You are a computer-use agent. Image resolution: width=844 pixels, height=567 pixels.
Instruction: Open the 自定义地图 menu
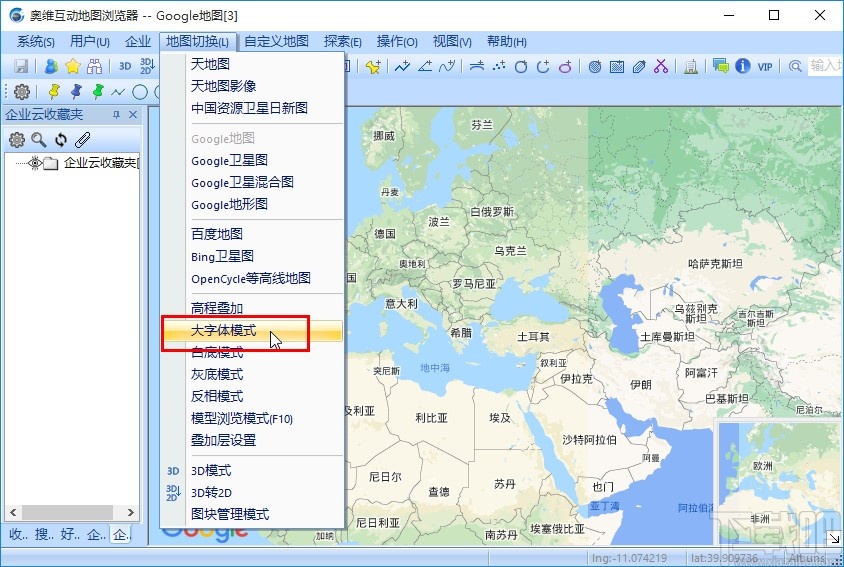click(x=276, y=41)
